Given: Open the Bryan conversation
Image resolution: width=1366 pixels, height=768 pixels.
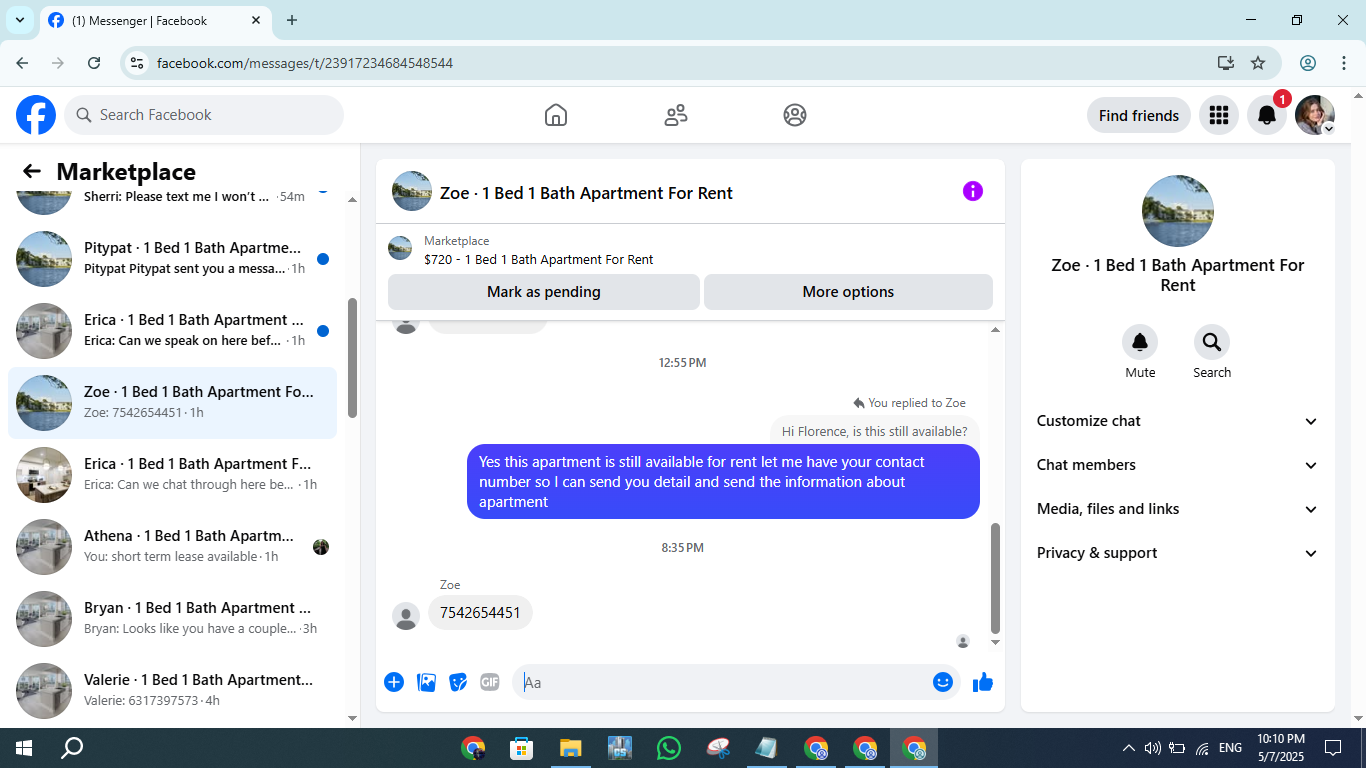Looking at the screenshot, I should tap(172, 619).
